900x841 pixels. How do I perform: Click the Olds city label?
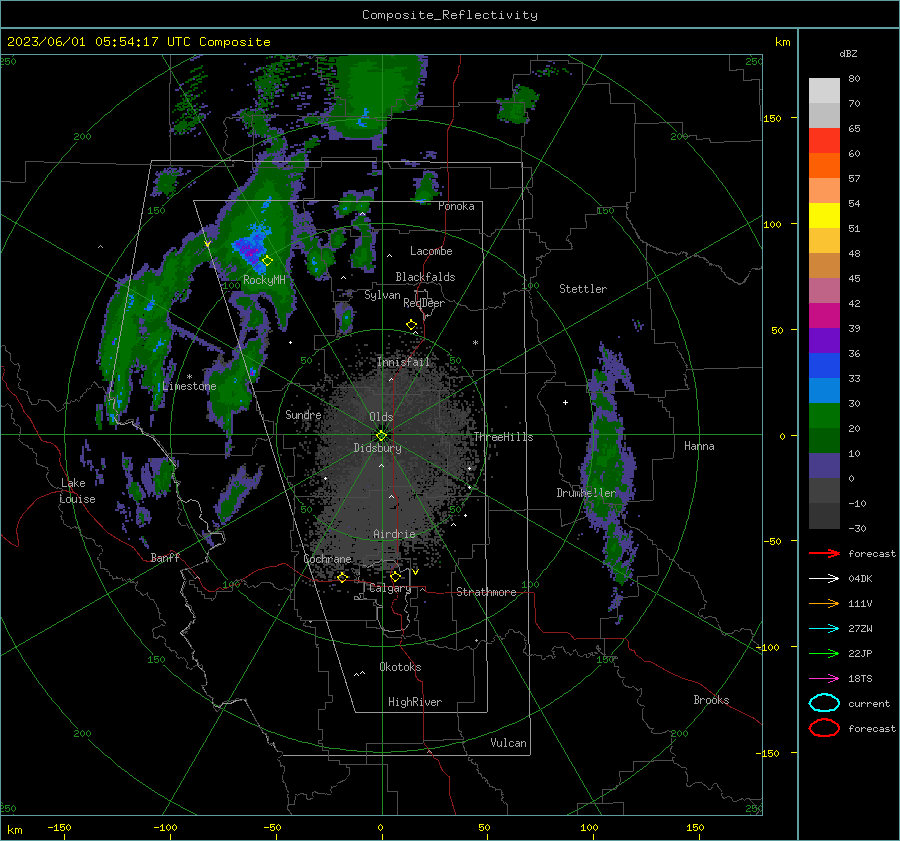pyautogui.click(x=381, y=417)
